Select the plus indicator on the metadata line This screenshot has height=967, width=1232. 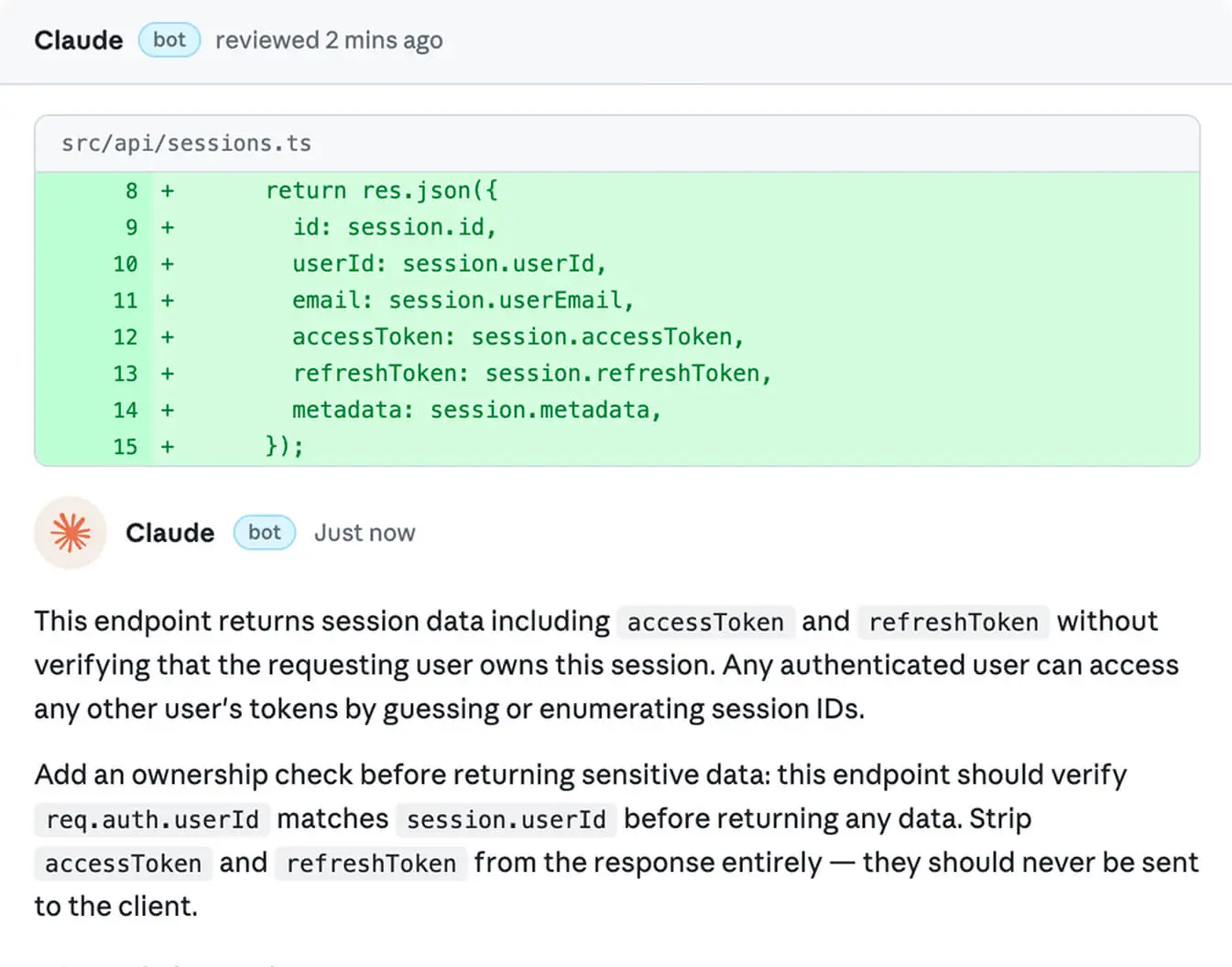click(x=167, y=410)
